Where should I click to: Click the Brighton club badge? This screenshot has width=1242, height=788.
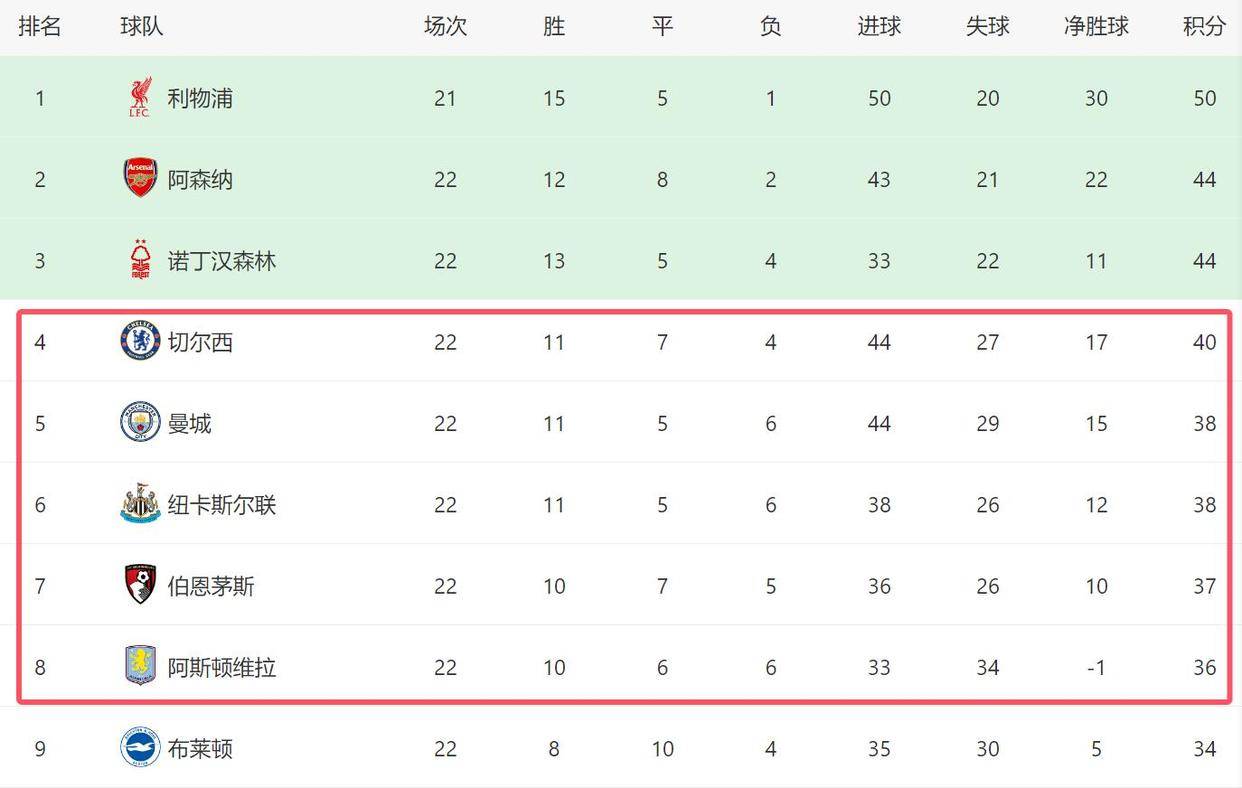[x=140, y=747]
